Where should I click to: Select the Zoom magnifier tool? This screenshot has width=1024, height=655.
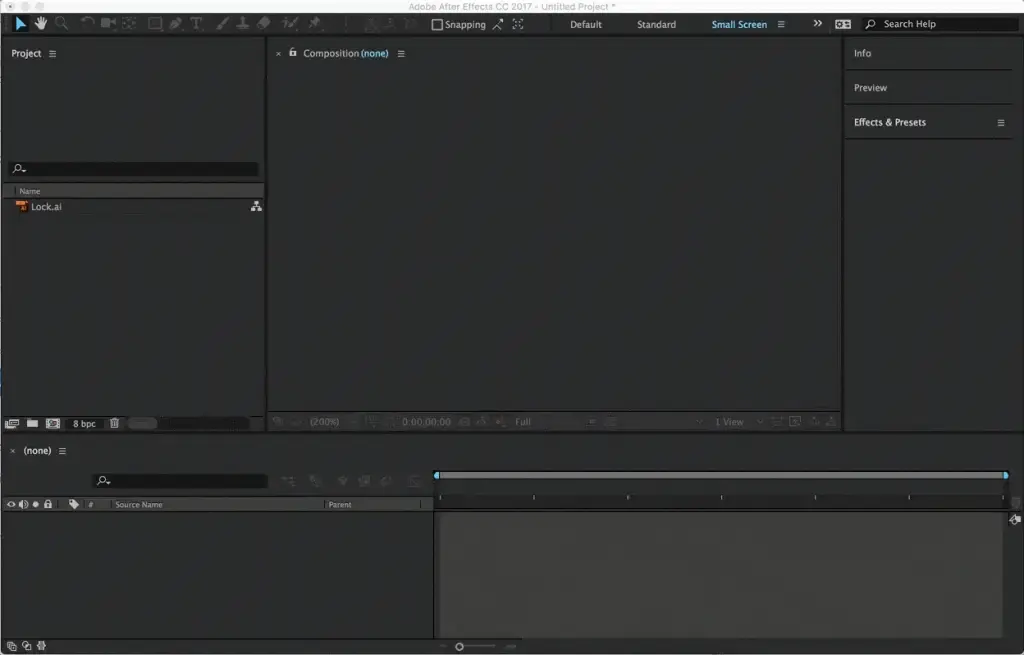[61, 24]
